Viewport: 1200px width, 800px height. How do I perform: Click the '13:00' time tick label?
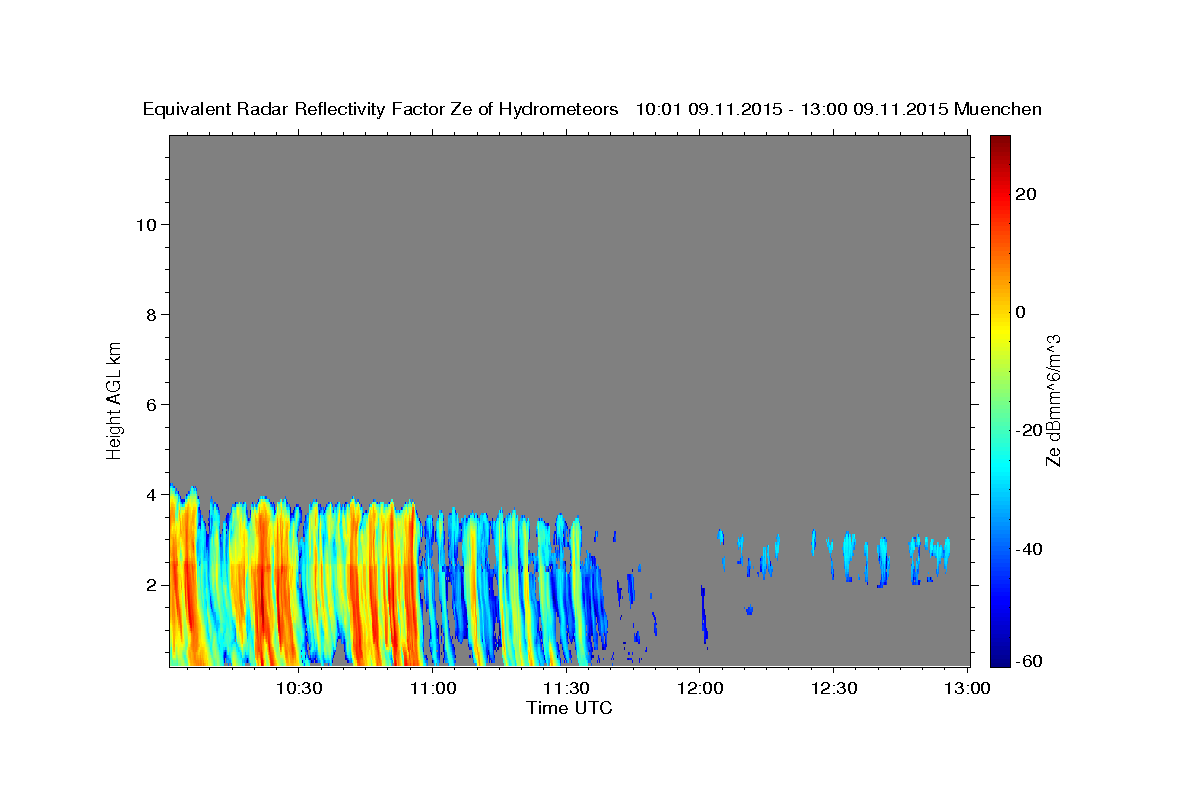(x=968, y=688)
